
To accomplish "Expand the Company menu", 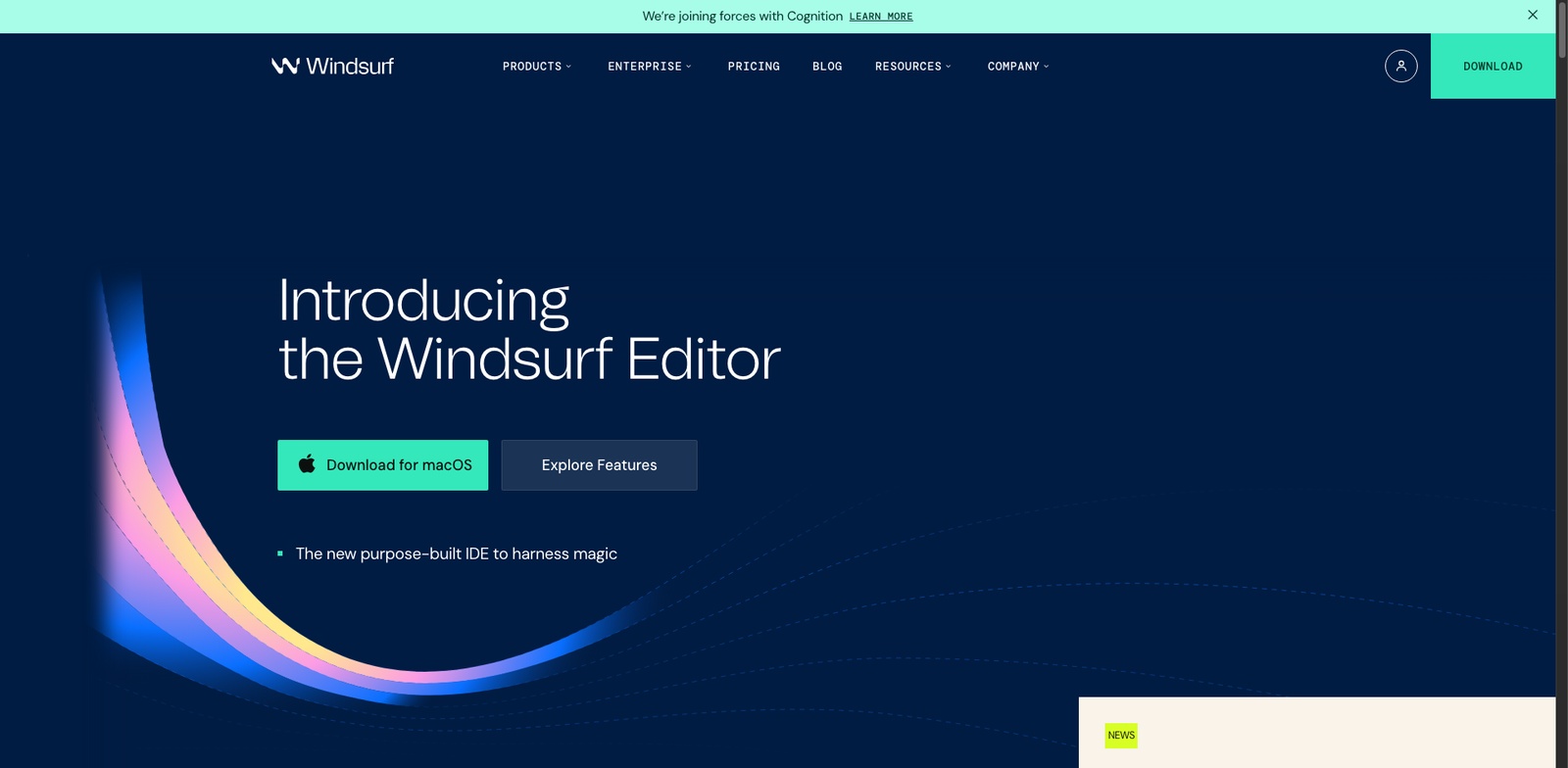I will pos(1018,67).
